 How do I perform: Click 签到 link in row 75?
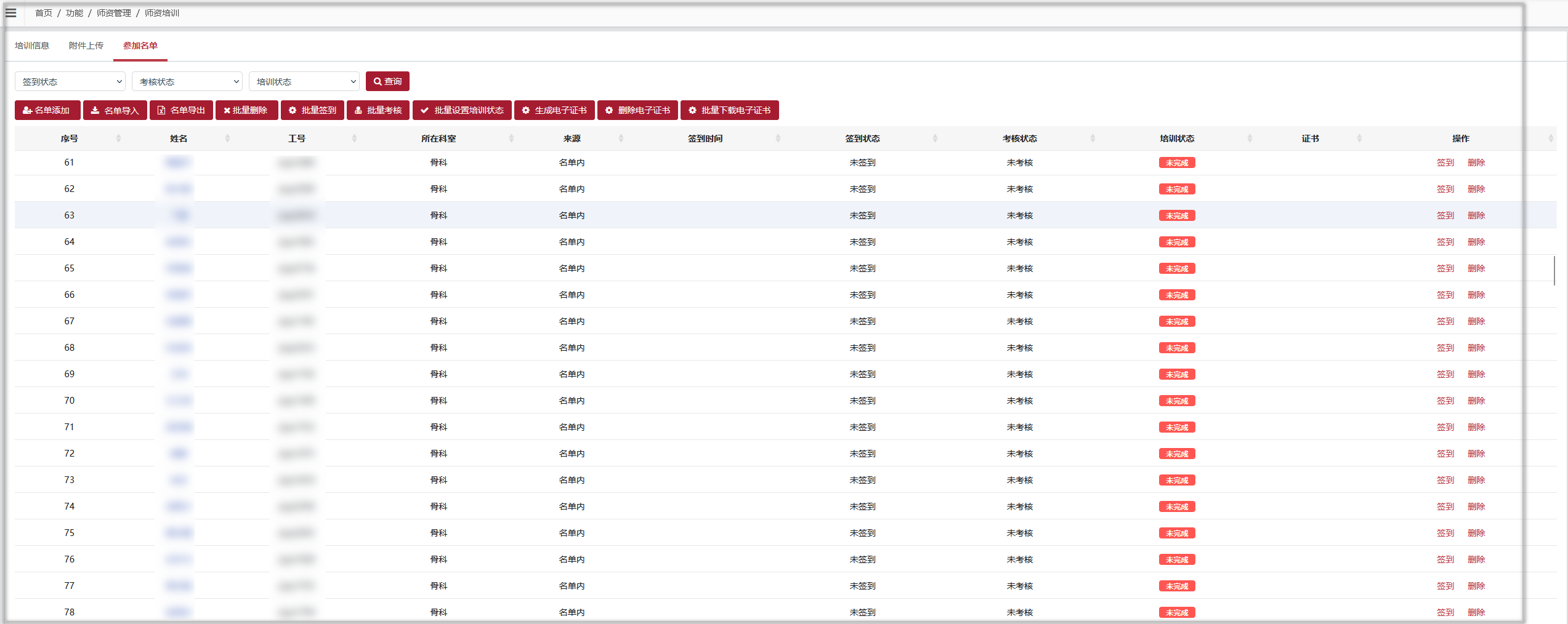point(1445,533)
